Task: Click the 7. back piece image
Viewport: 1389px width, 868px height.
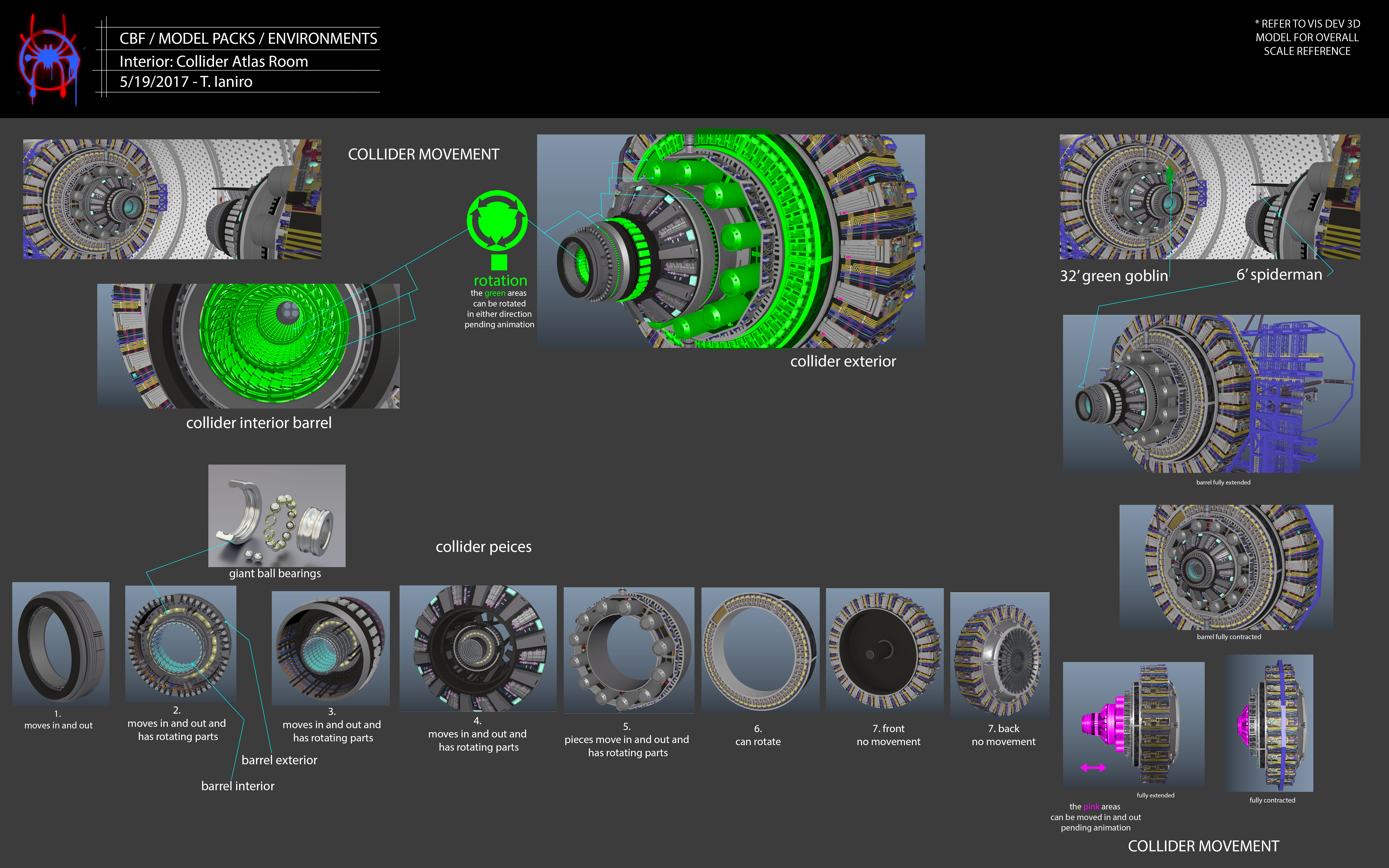Action: coord(999,655)
